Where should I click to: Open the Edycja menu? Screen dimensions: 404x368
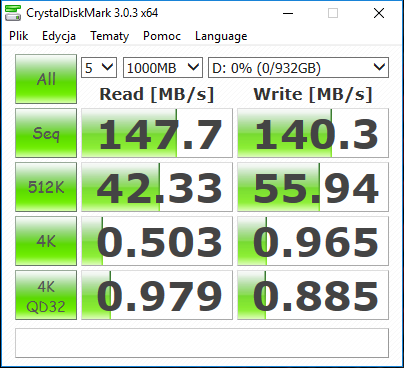tap(59, 36)
